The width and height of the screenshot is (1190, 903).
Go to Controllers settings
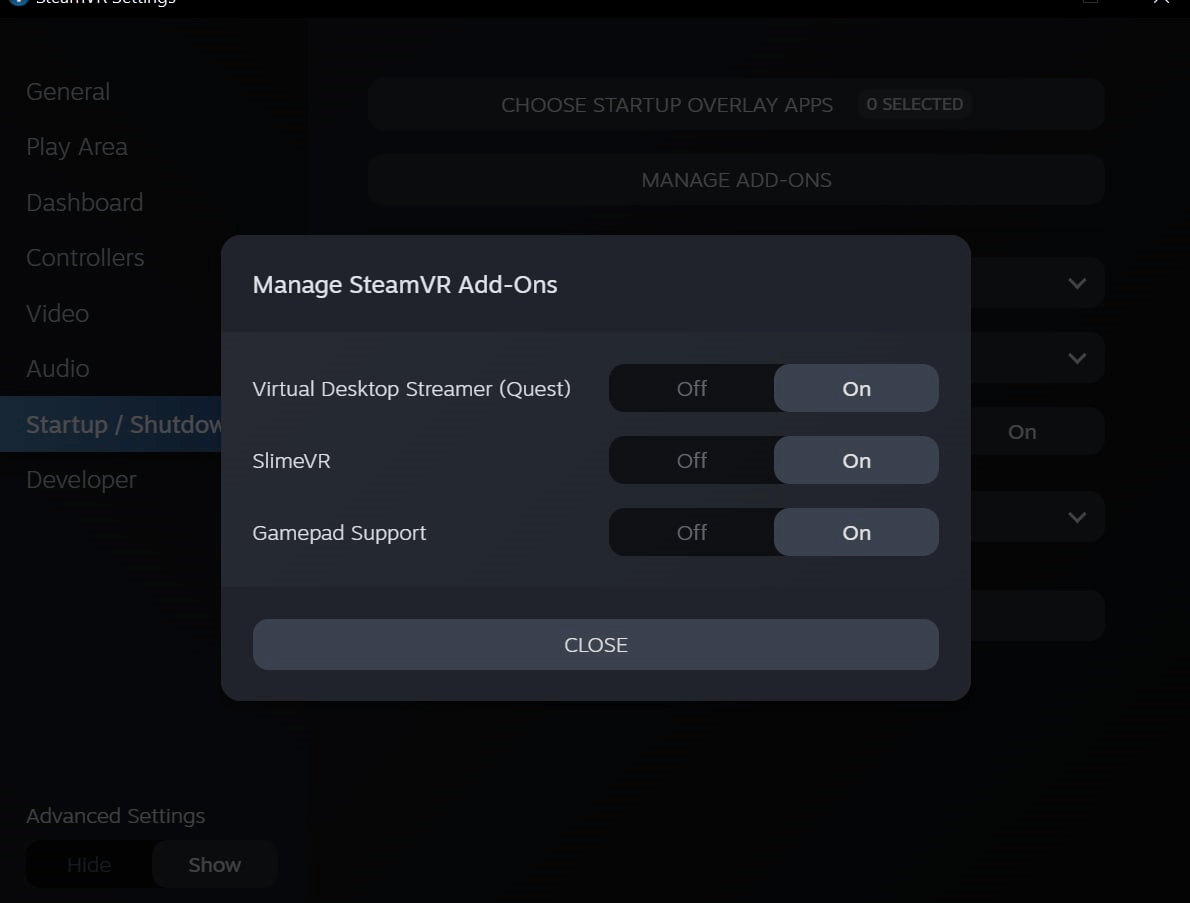[x=85, y=258]
